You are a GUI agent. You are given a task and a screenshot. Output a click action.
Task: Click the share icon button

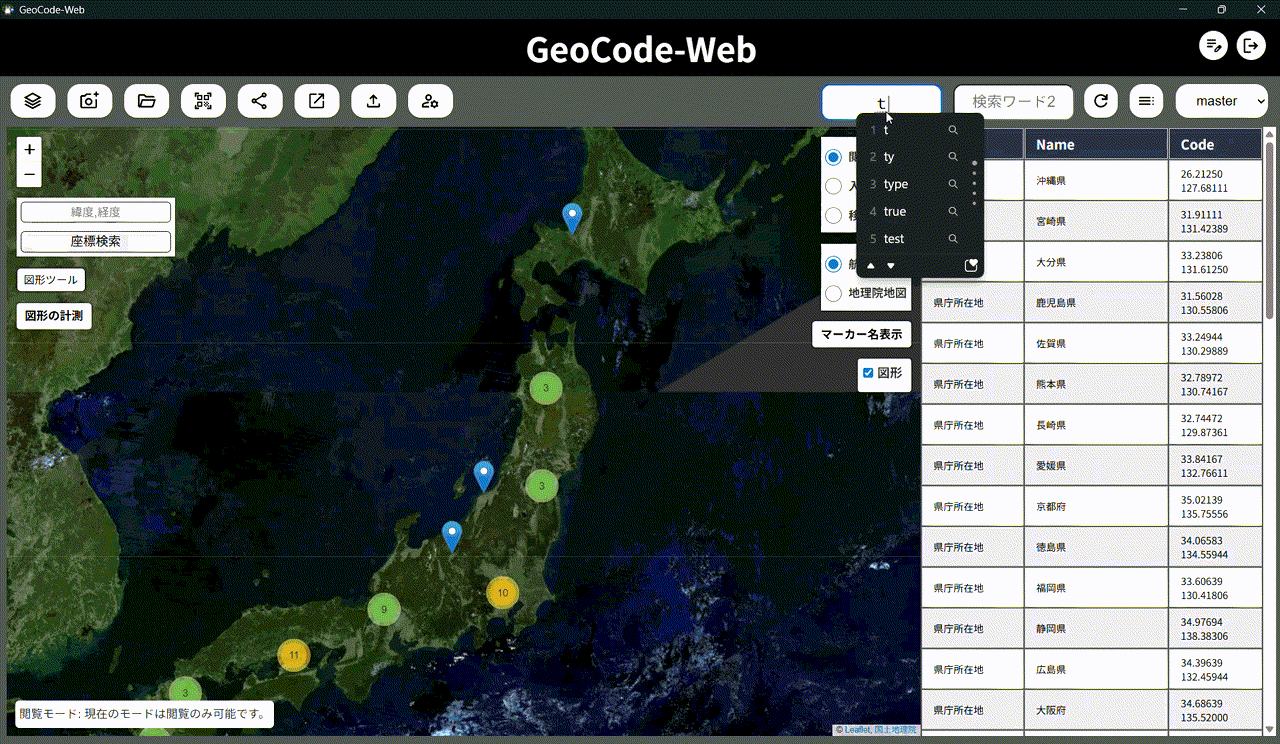[260, 101]
